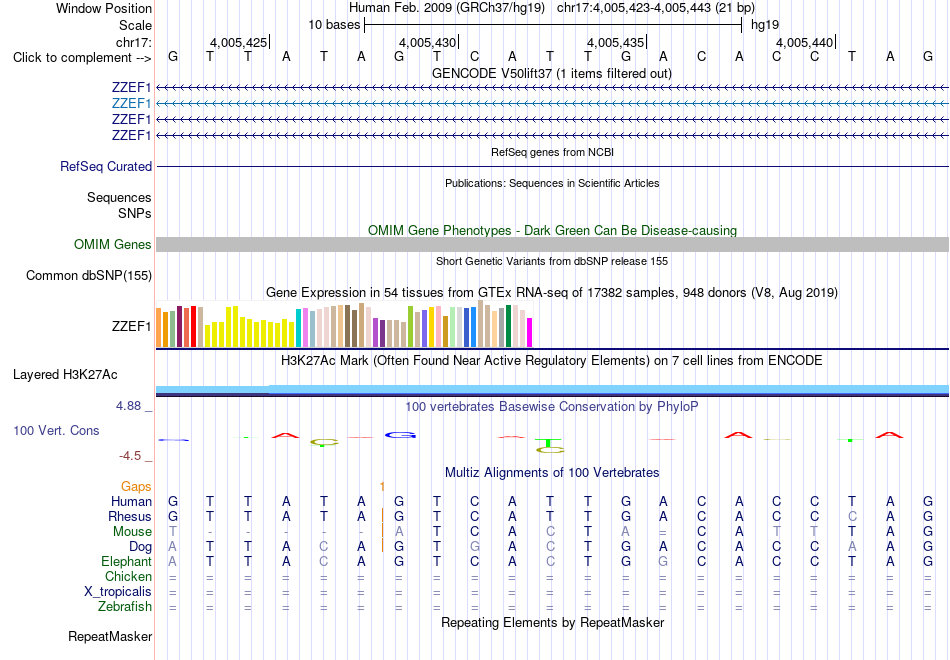The height and width of the screenshot is (660, 950).
Task: Click the light-blue H3K27Ac signal band
Action: pos(552,389)
